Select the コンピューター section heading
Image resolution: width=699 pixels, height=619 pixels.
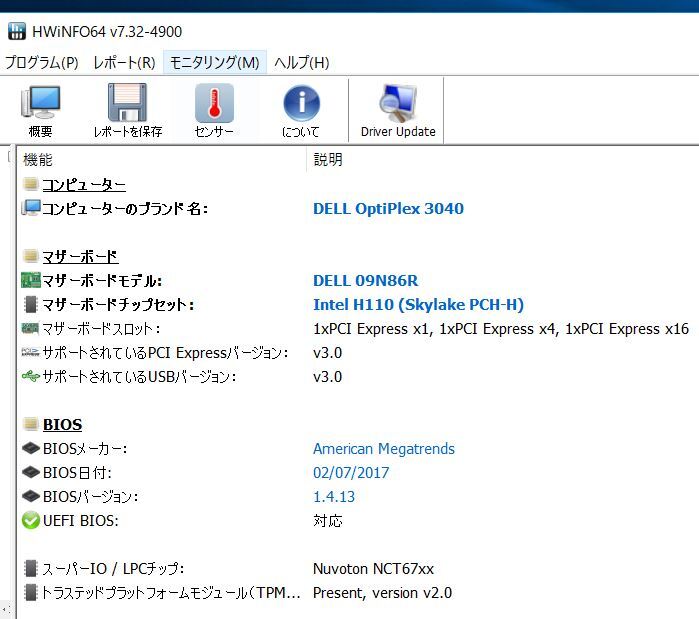84,184
